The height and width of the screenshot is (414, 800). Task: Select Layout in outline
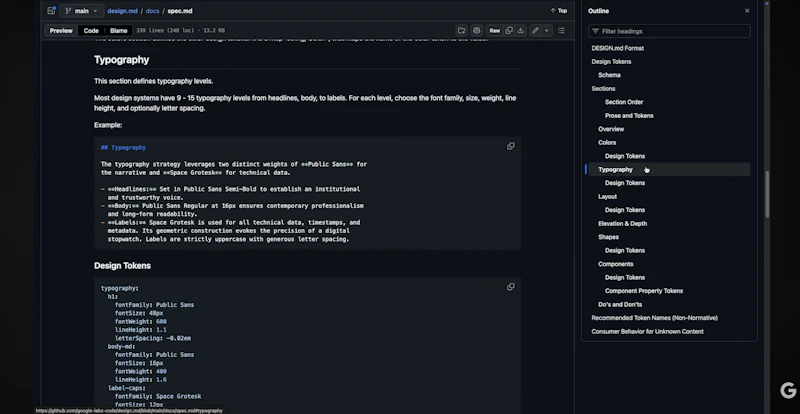pyautogui.click(x=607, y=197)
